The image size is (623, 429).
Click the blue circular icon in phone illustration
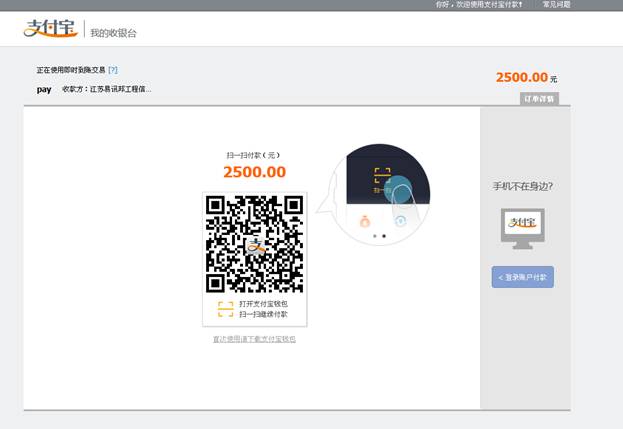point(399,220)
